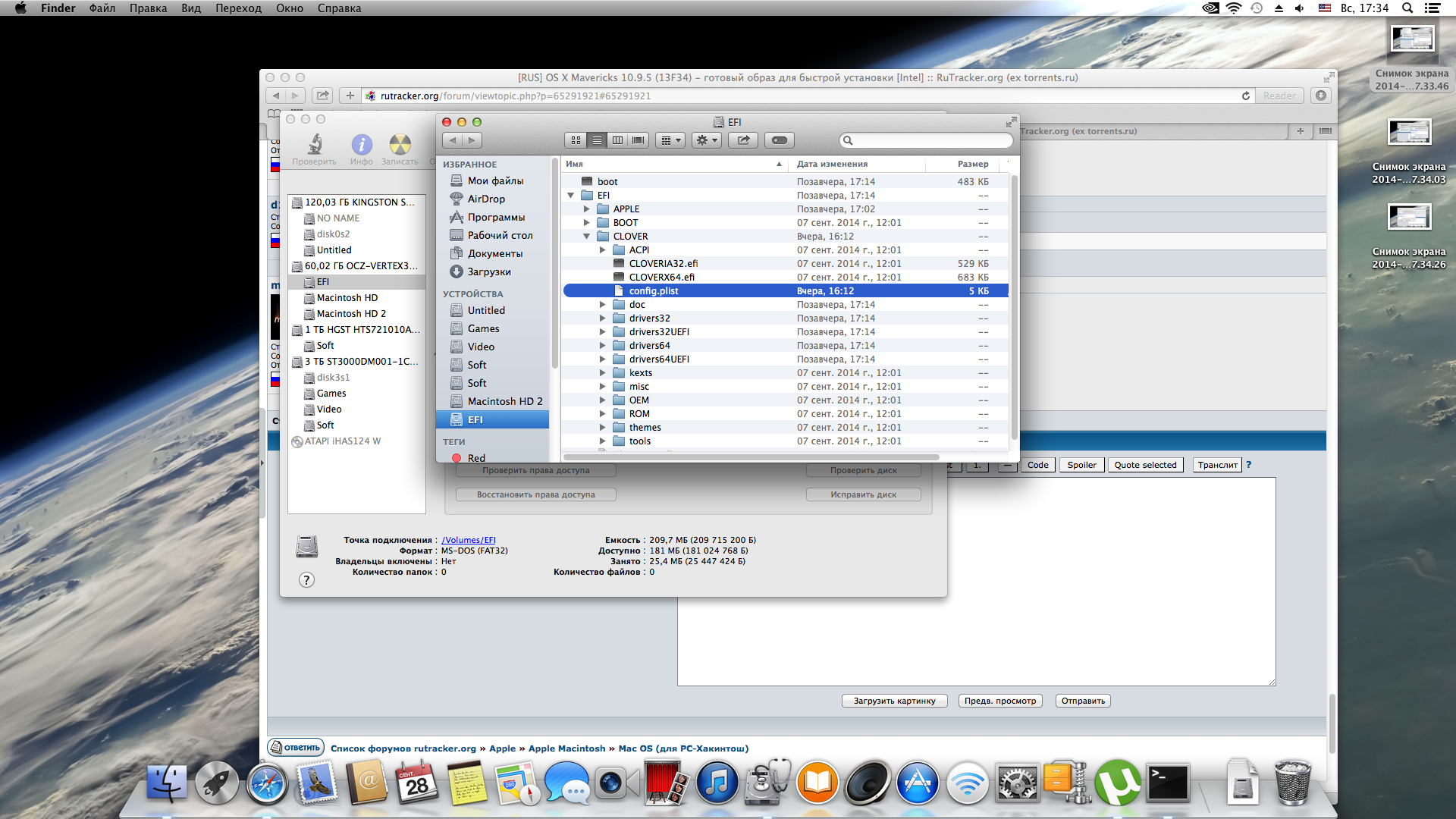Open Disk Utility help button

click(x=306, y=580)
